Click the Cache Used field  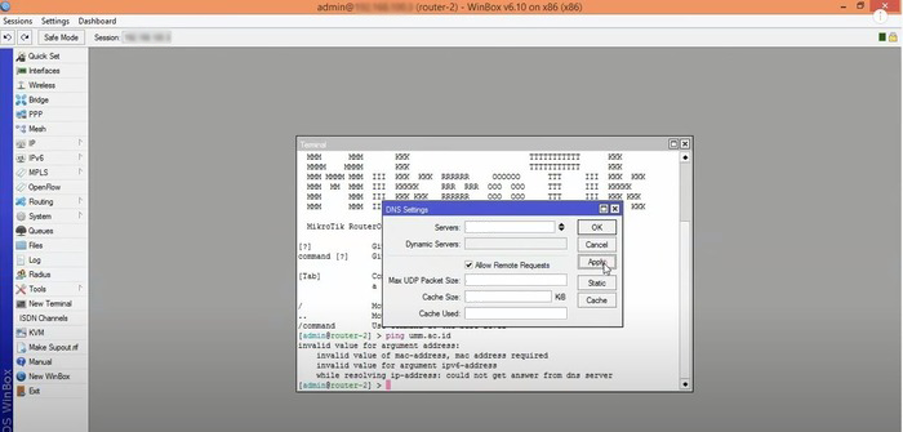pos(516,314)
